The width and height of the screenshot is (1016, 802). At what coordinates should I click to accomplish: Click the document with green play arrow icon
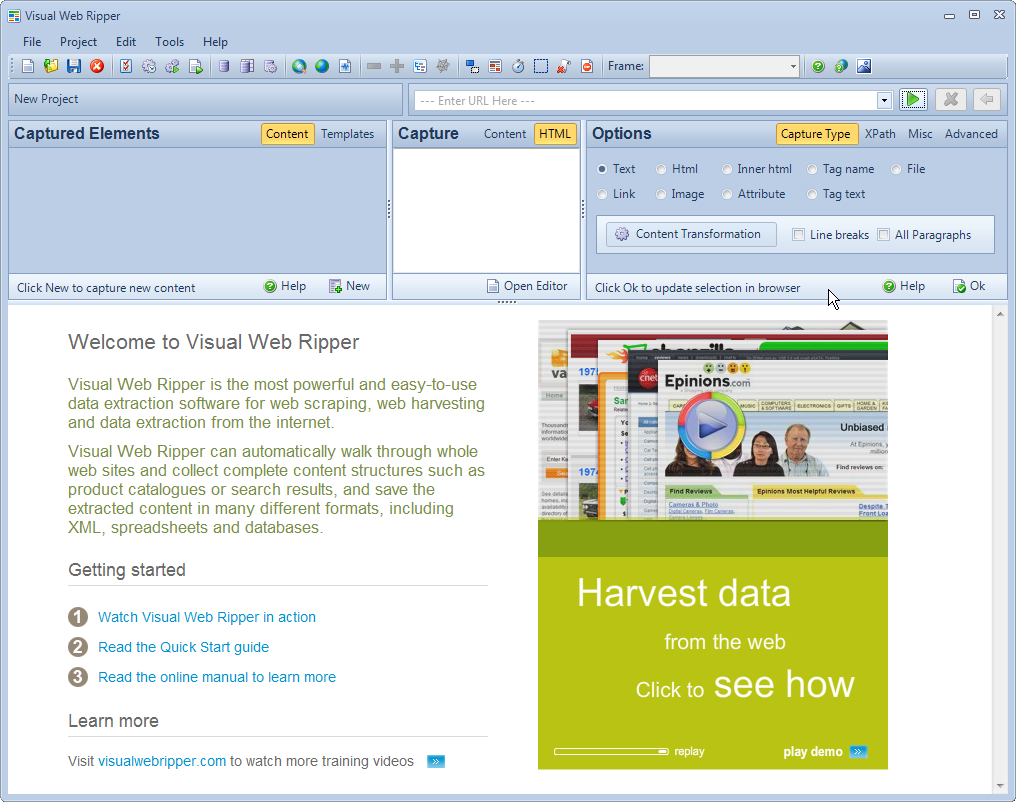coord(196,66)
